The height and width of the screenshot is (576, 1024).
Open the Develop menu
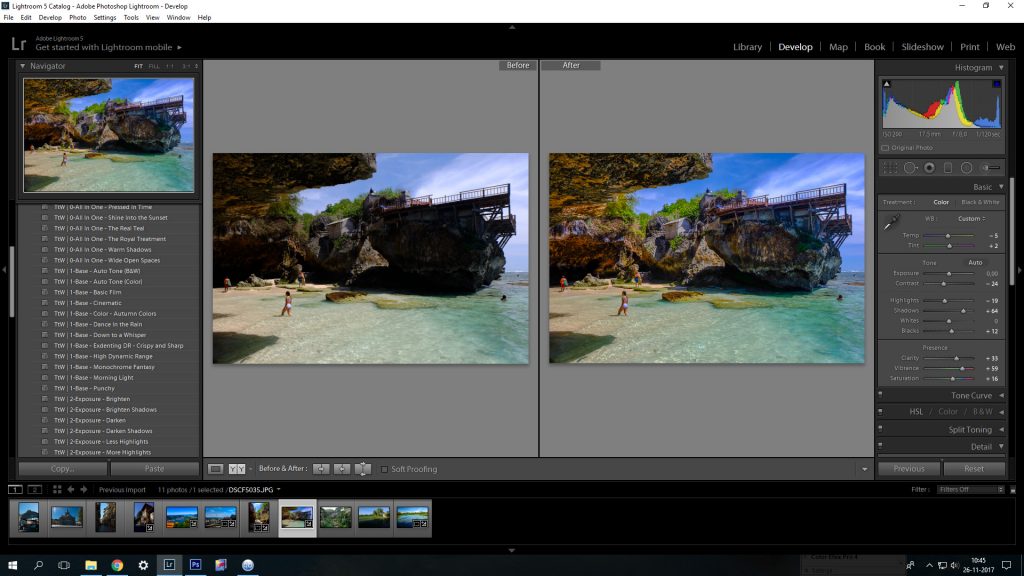pyautogui.click(x=50, y=18)
